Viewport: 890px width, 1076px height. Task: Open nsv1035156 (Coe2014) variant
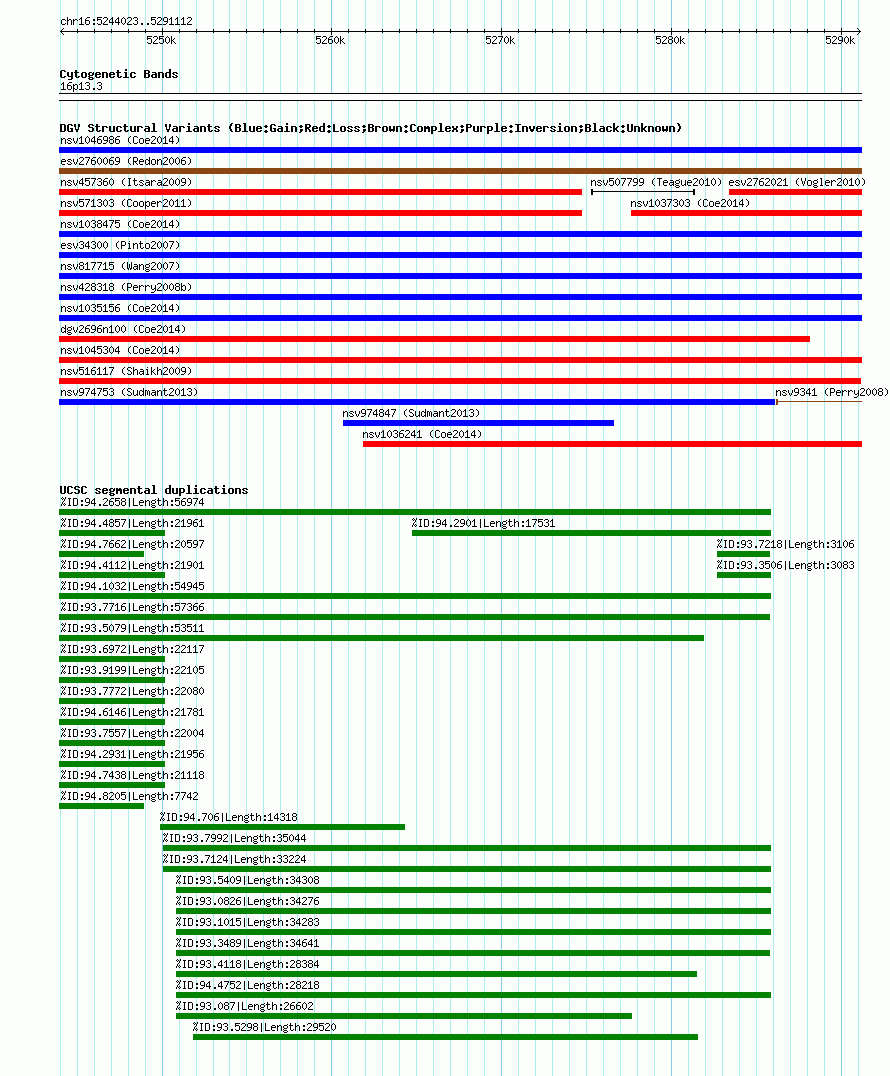tap(120, 308)
